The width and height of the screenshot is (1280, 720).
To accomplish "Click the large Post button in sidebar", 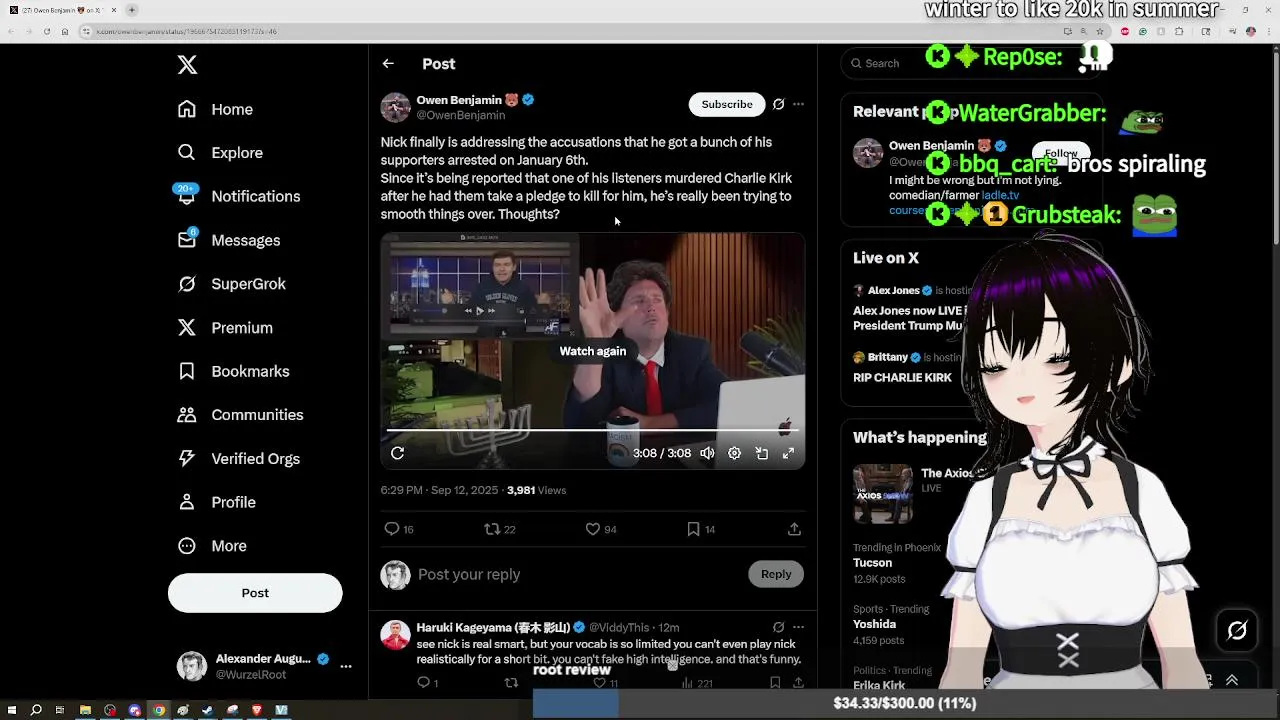I will [x=255, y=593].
